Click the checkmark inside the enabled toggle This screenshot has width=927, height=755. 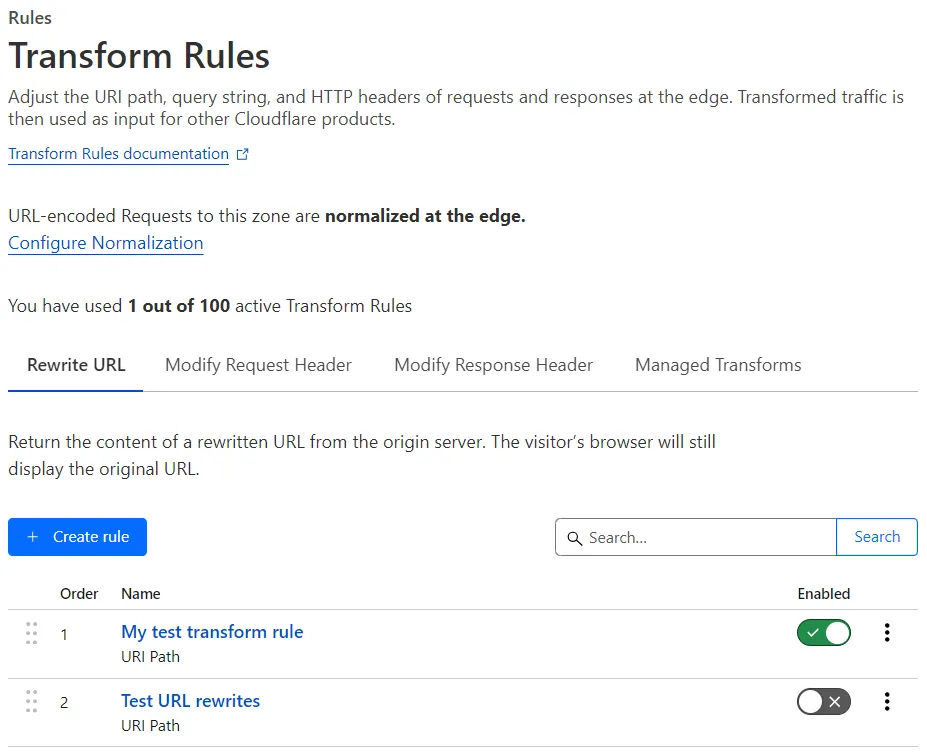pos(813,632)
